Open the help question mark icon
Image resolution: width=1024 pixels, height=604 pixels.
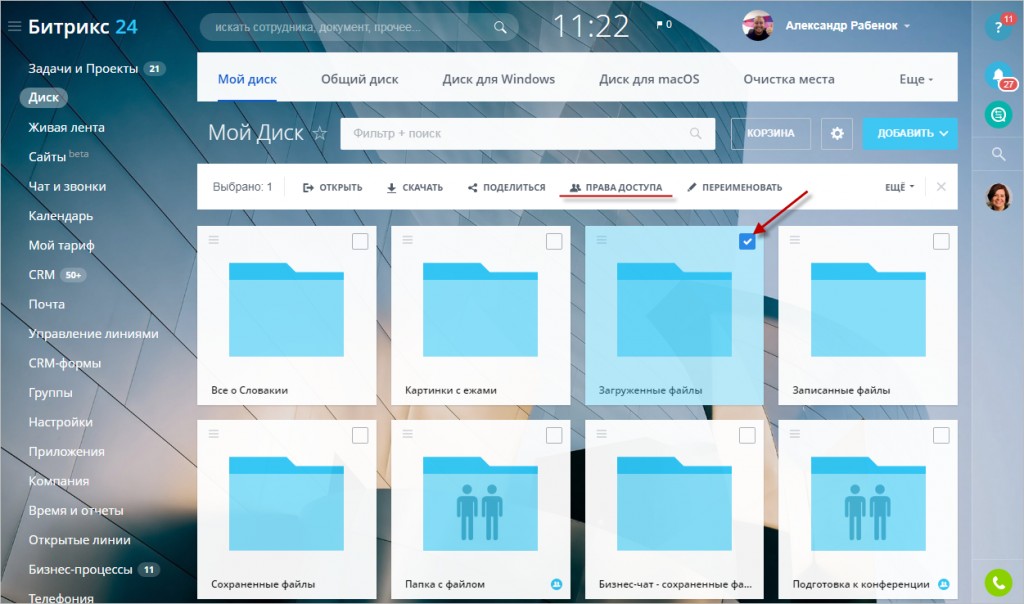[998, 27]
